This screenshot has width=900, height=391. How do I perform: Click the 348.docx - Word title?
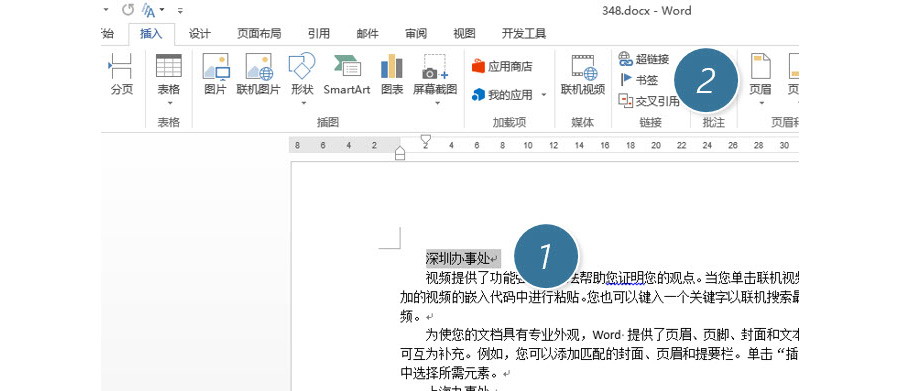[x=646, y=10]
